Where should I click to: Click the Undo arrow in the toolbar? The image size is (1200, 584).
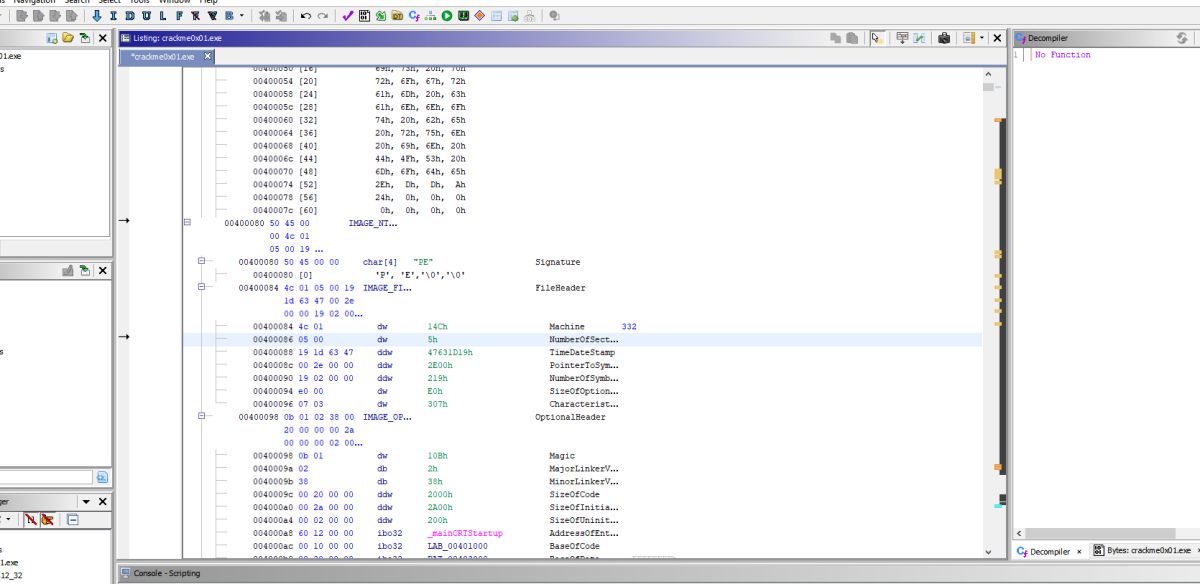click(x=305, y=16)
